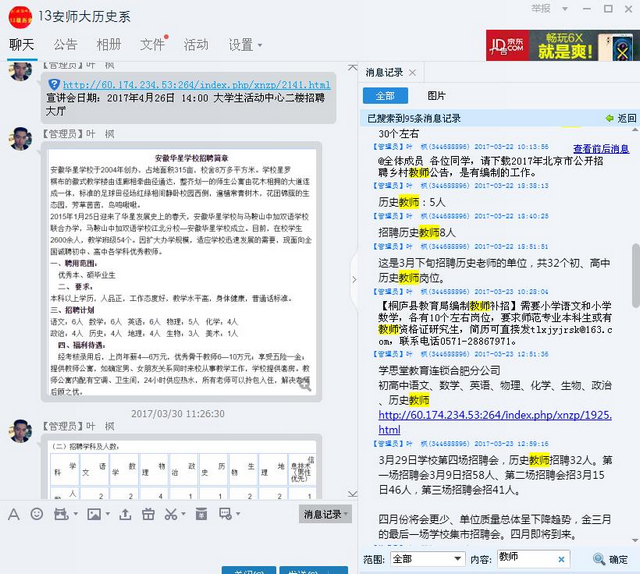Switch to the 公告 tab

[x=65, y=45]
